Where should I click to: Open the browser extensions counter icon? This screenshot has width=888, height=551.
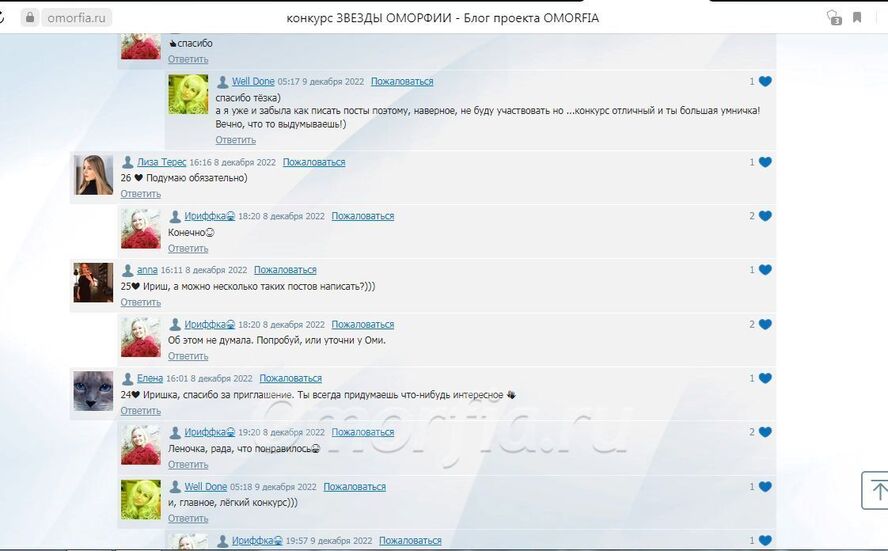[834, 18]
